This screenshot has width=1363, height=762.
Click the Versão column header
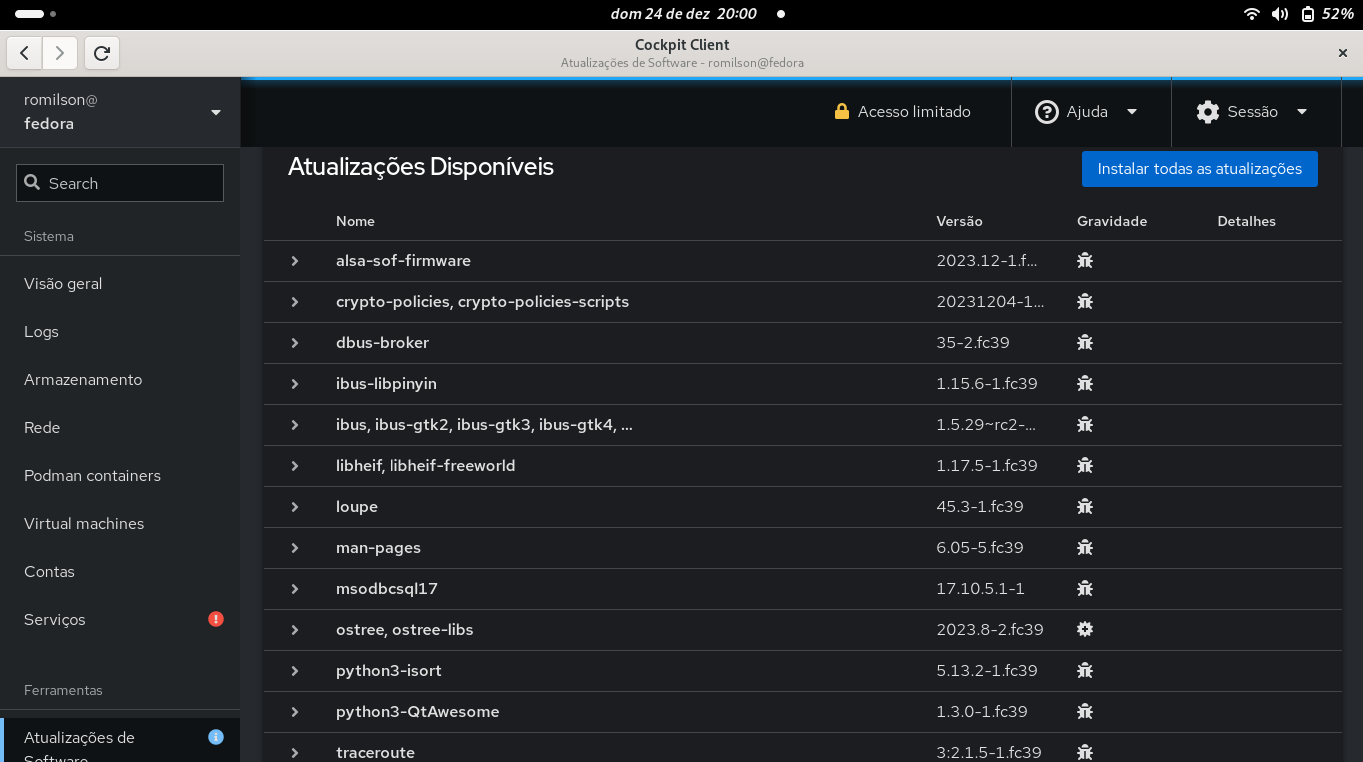(959, 221)
